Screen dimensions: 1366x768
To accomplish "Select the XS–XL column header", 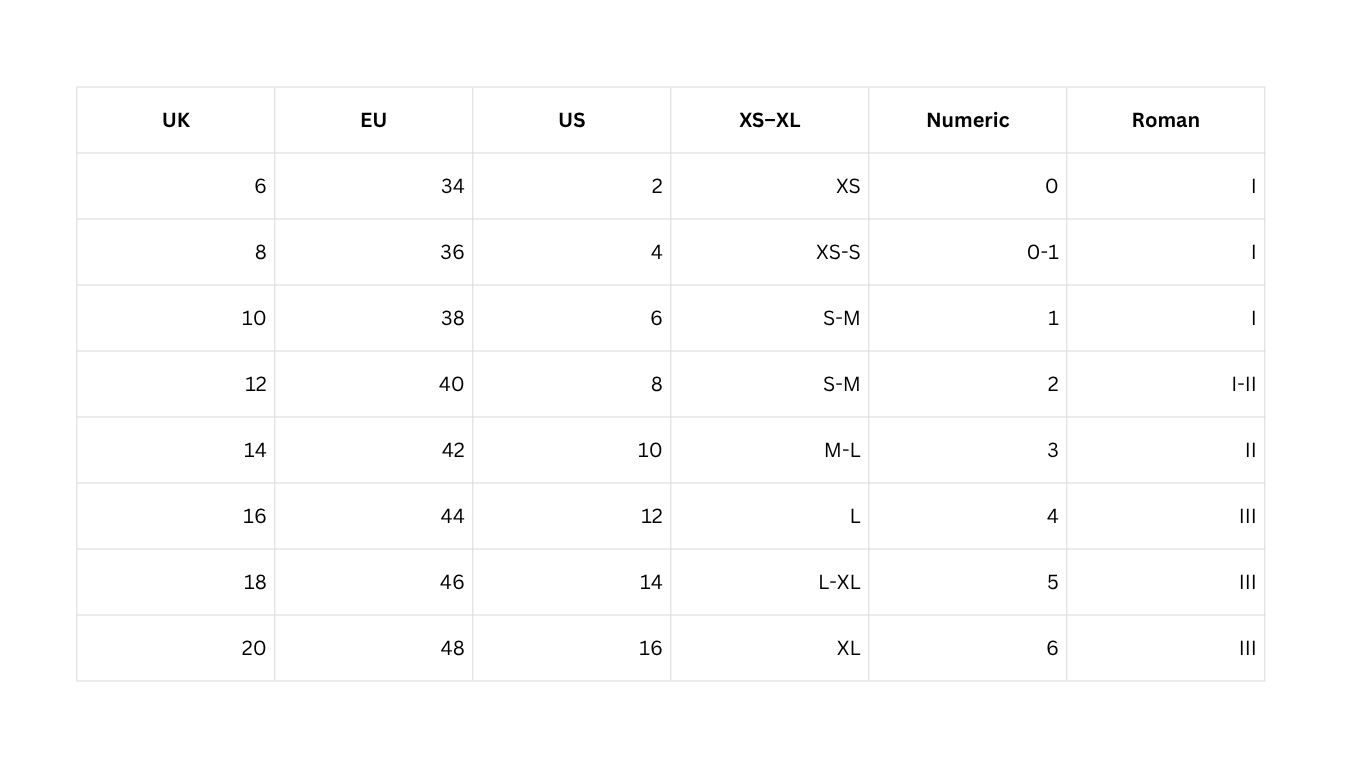I will tap(769, 120).
